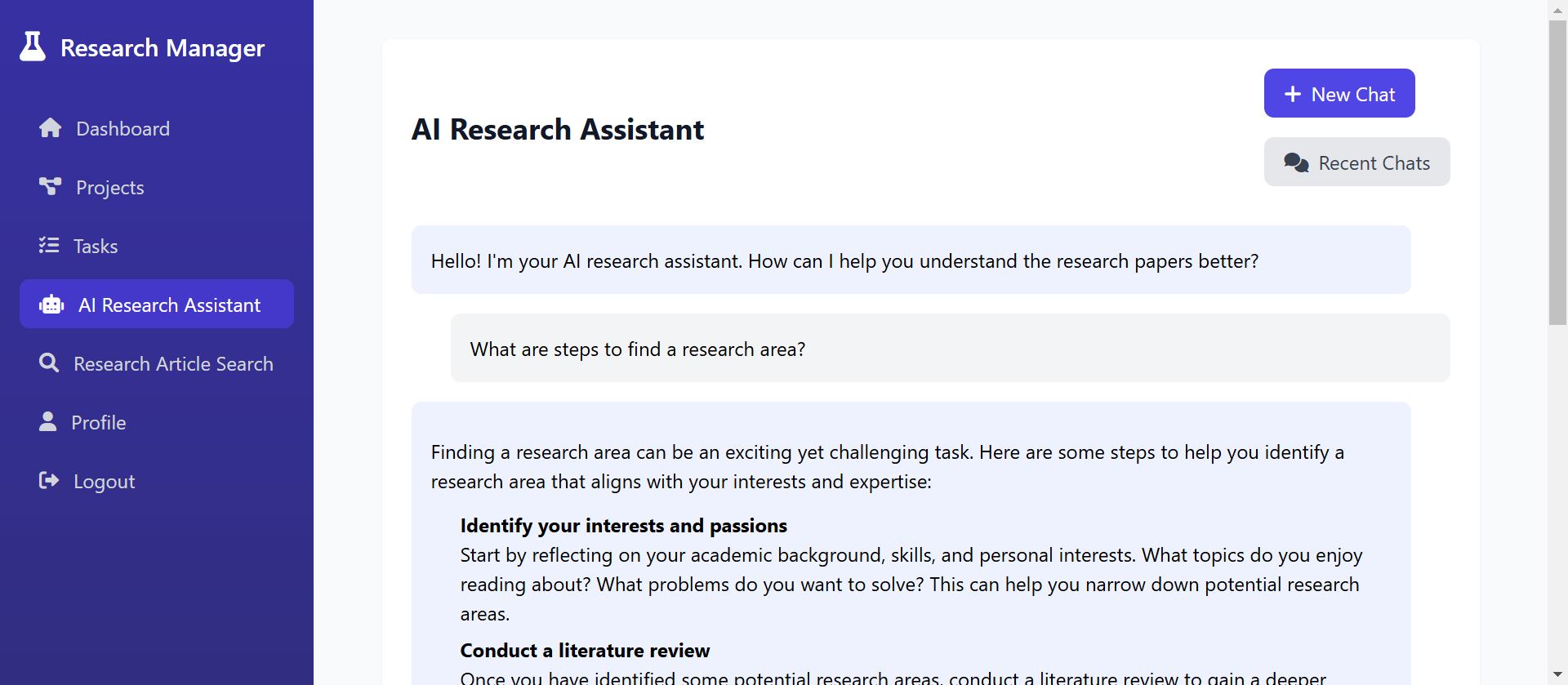The height and width of the screenshot is (685, 1568).
Task: Click the Research Article Search magnifier icon
Action: point(49,363)
